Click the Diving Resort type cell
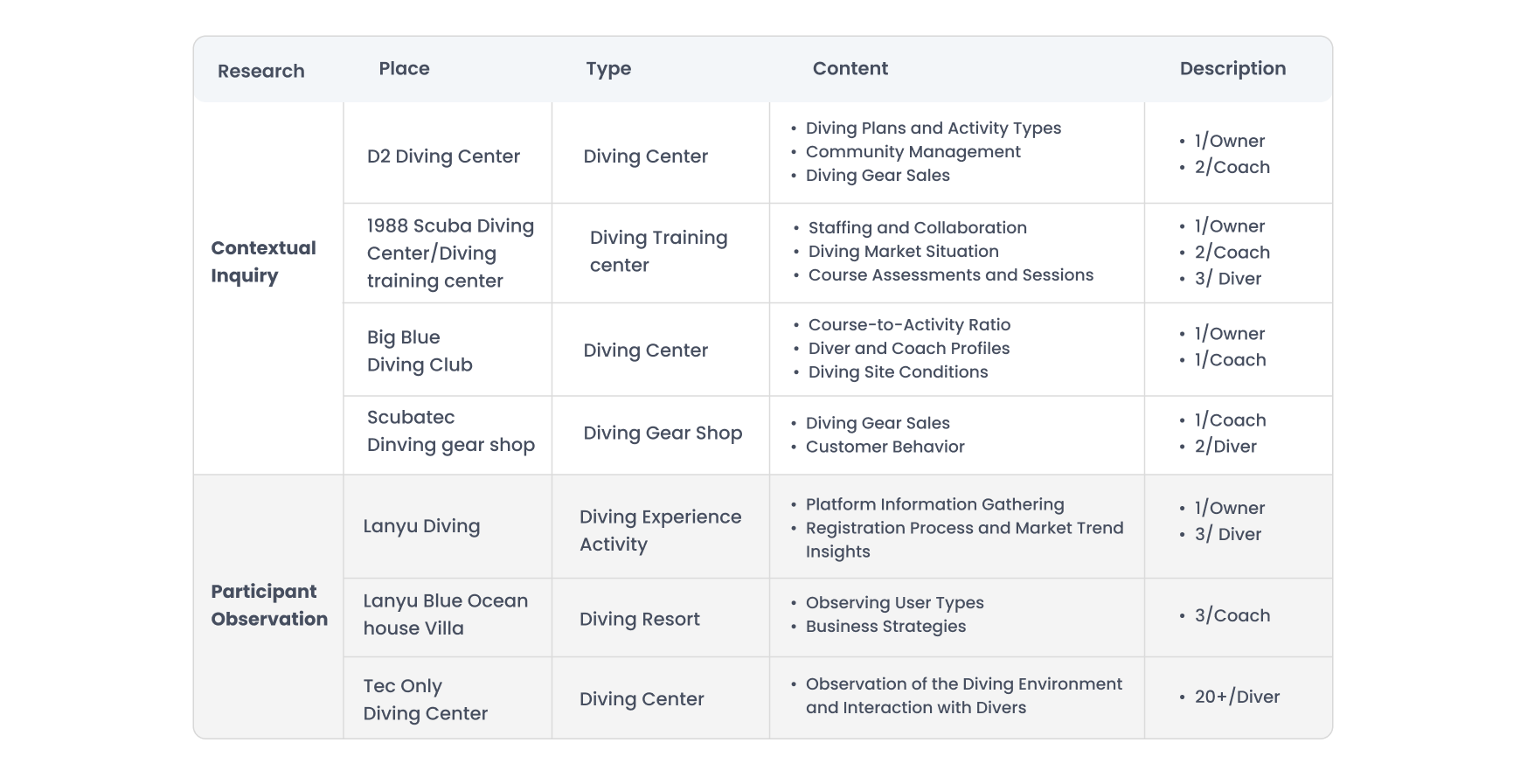 coord(639,619)
